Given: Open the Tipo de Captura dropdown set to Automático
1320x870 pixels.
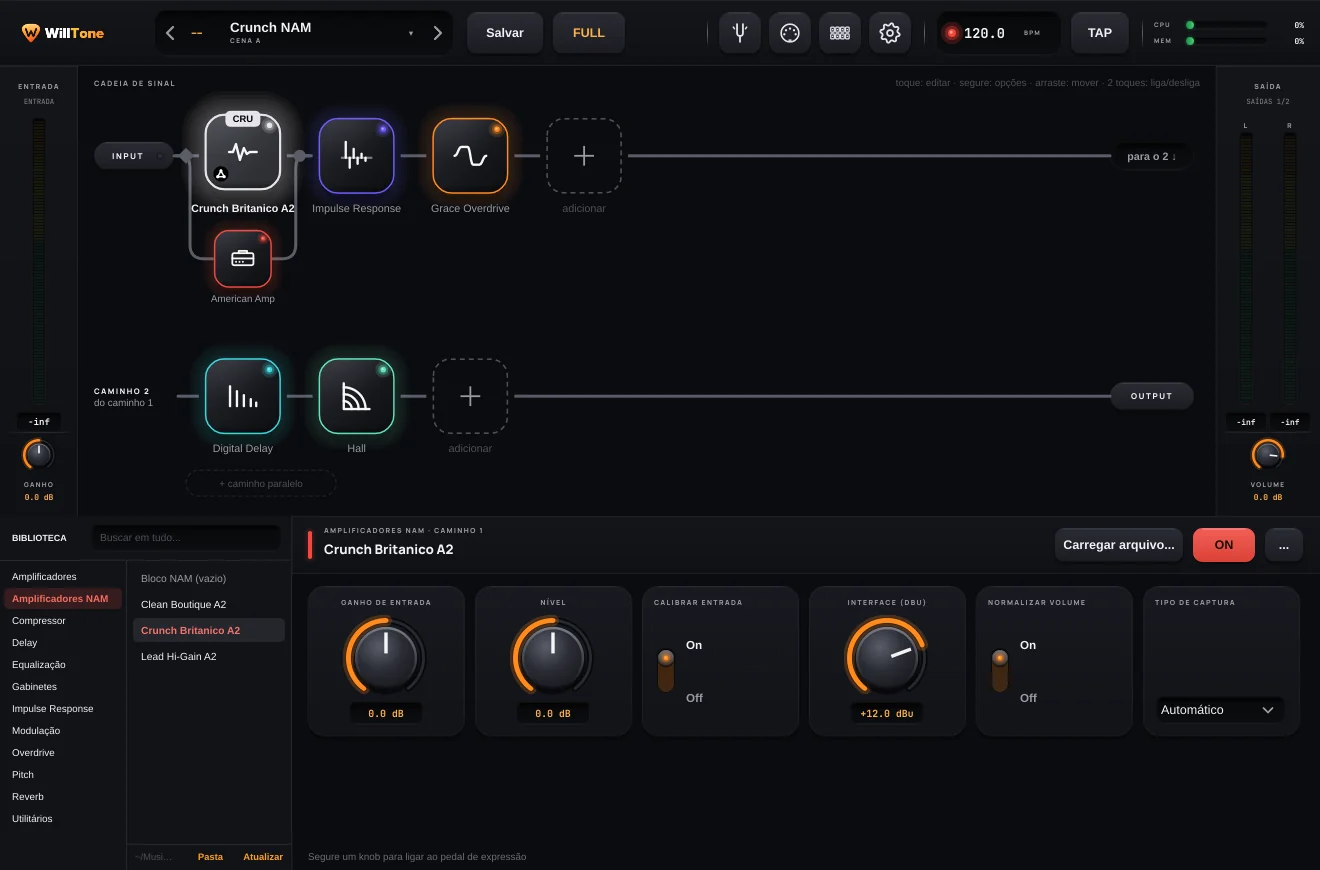Looking at the screenshot, I should pos(1221,710).
